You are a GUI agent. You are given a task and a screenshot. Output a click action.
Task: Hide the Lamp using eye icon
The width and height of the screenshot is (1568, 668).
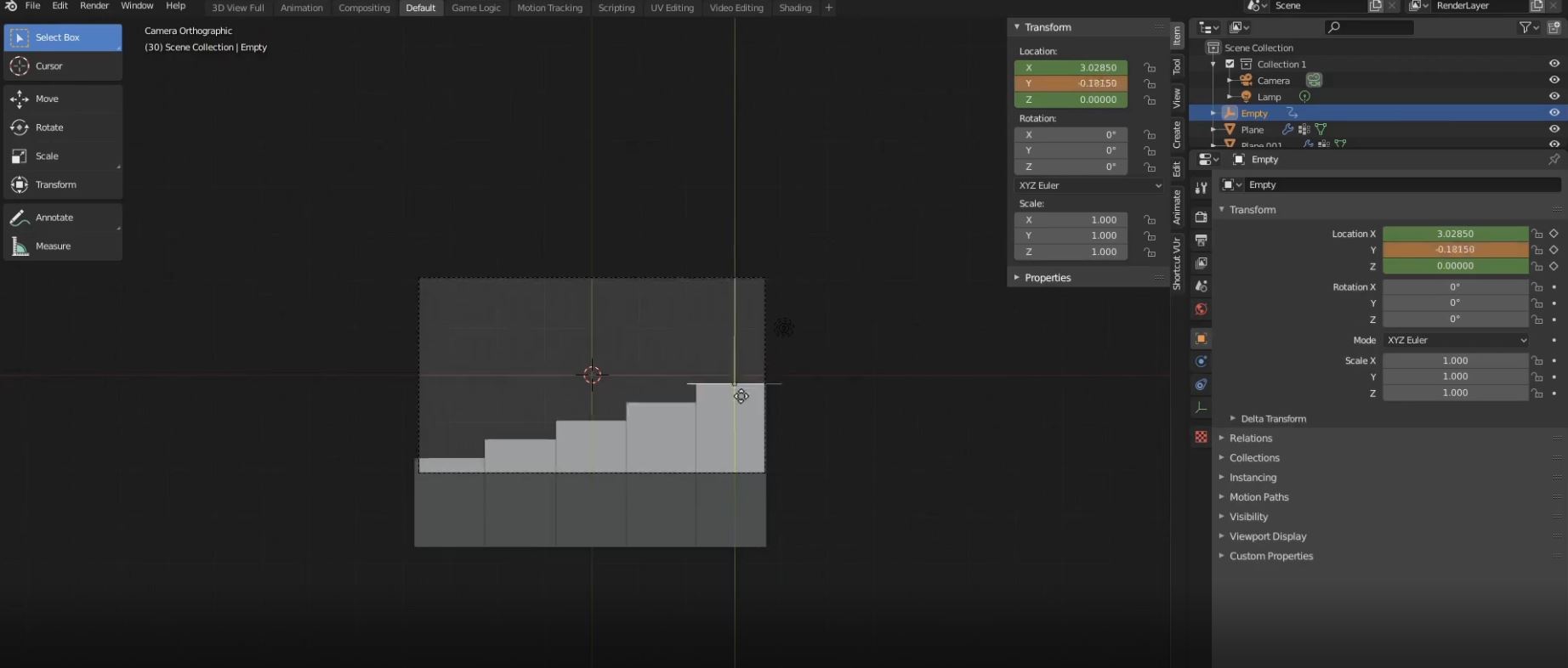pyautogui.click(x=1554, y=97)
